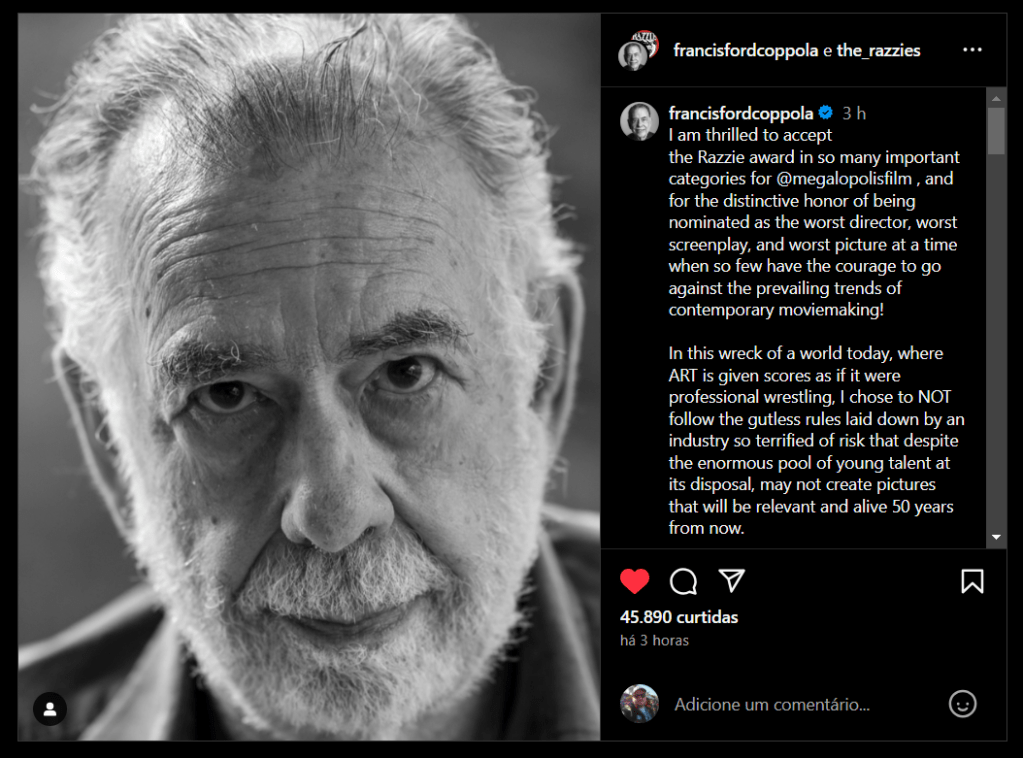Unlike the post via red heart icon

634,581
